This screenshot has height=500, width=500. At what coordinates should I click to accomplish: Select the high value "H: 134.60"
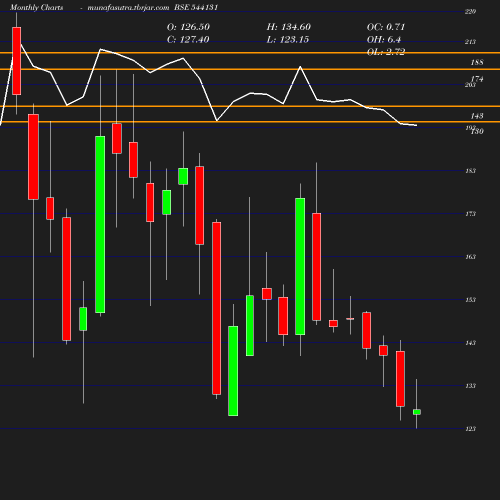pos(288,27)
